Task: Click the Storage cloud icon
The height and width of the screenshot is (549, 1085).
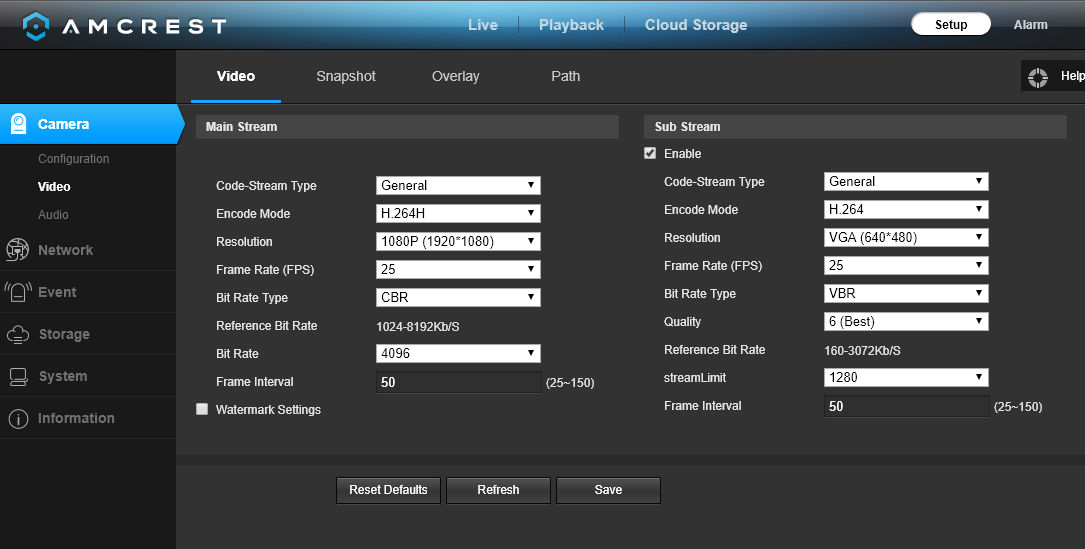Action: coord(18,334)
